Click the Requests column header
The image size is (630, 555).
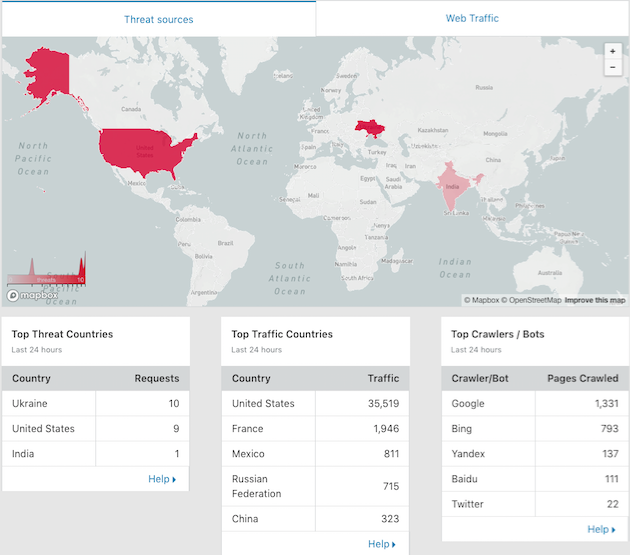[x=156, y=379]
